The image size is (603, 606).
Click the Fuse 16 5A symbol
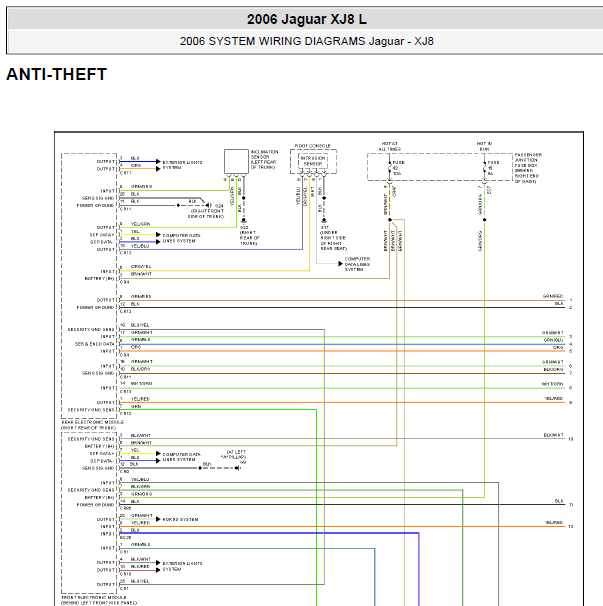click(485, 168)
